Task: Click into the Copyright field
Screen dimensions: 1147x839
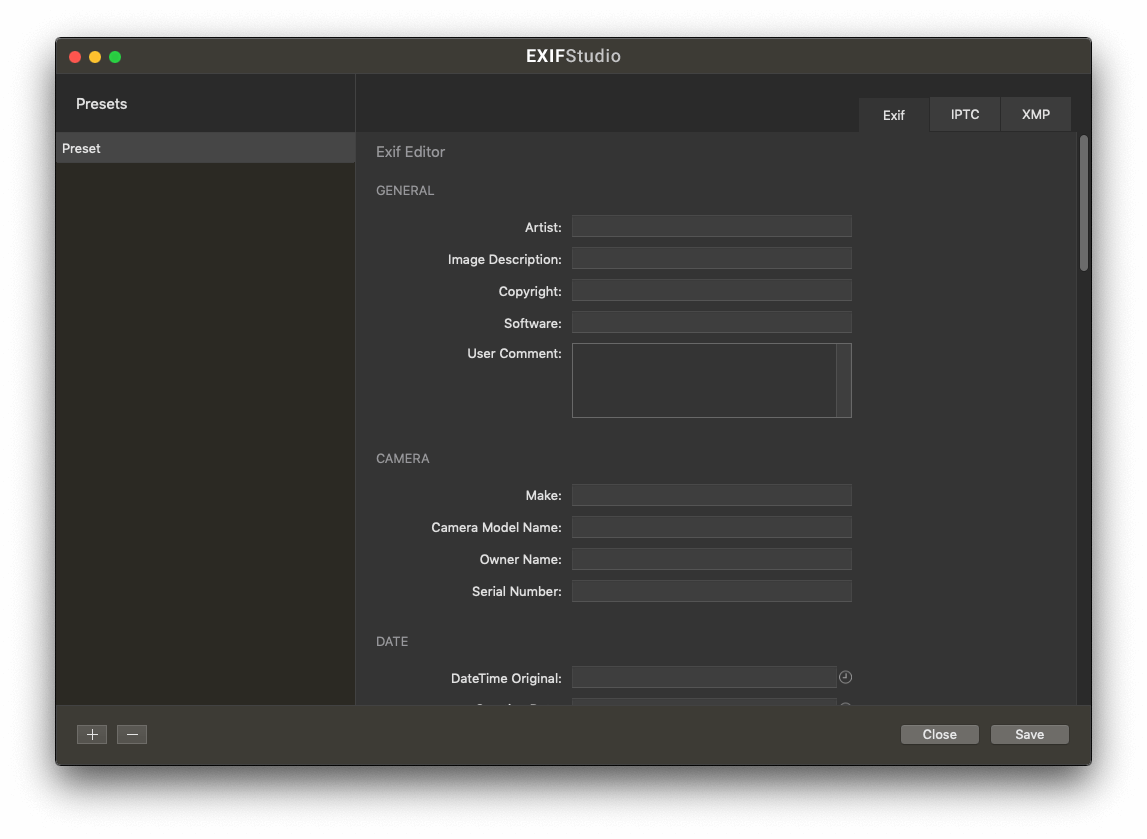Action: [711, 290]
